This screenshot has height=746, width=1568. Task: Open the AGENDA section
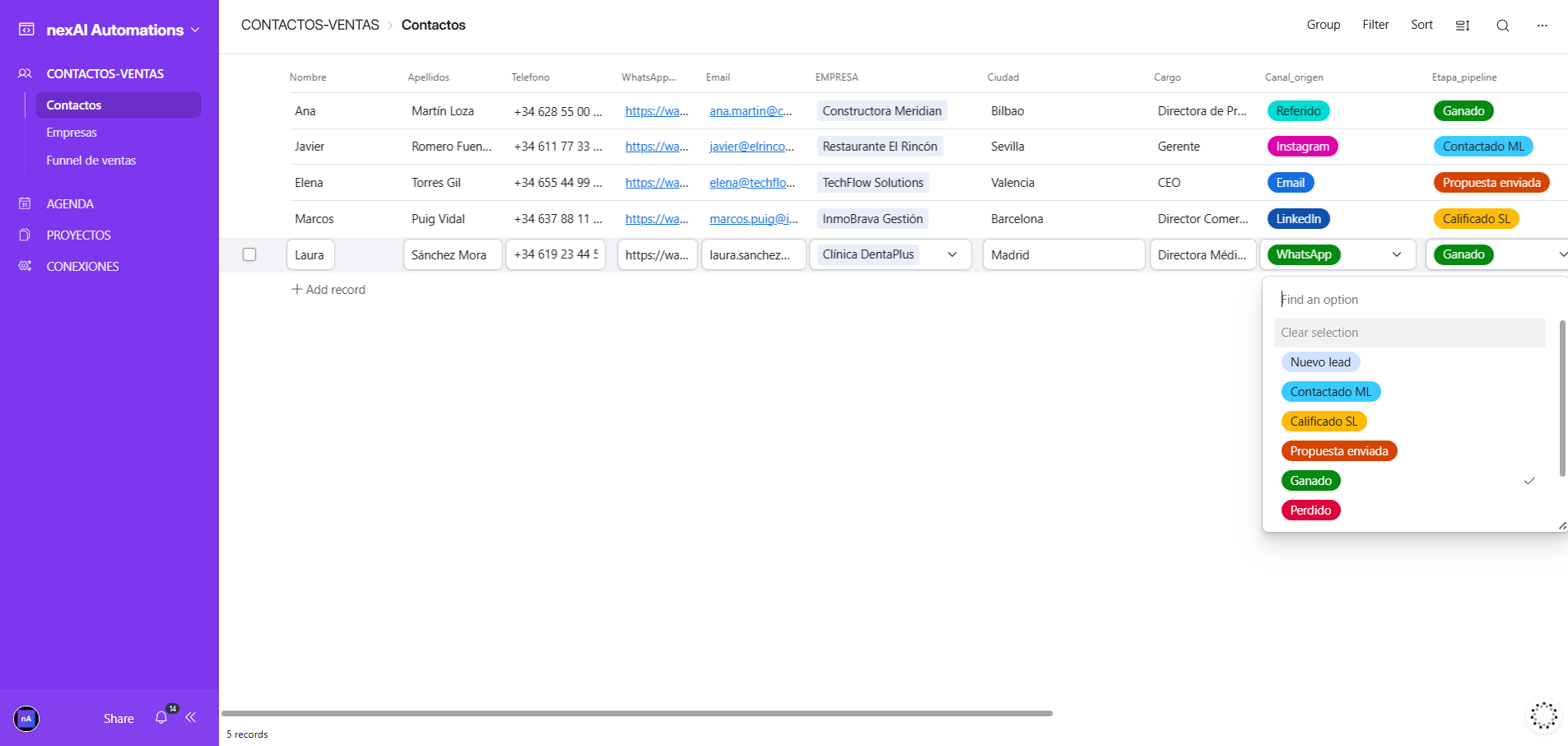pos(70,203)
